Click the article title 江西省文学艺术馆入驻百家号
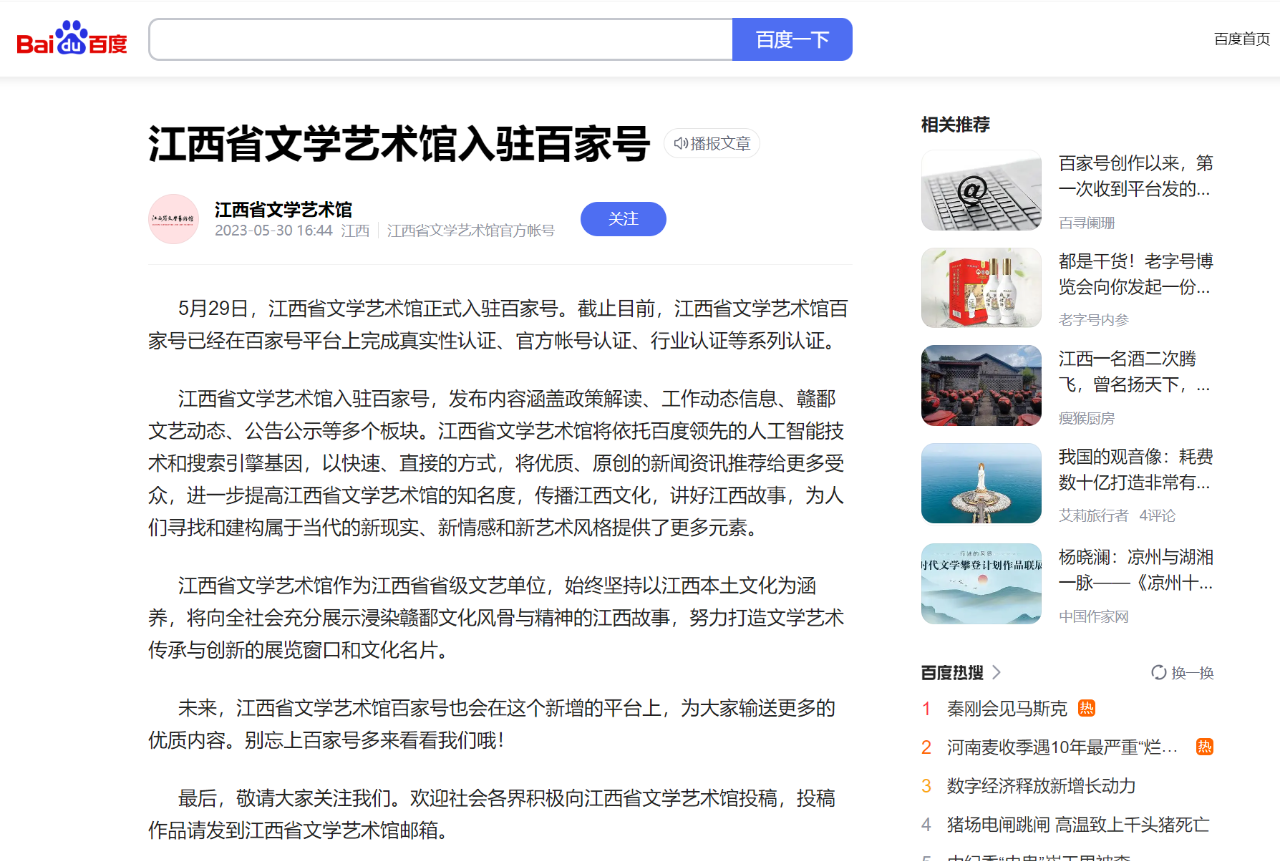This screenshot has width=1280, height=861. pos(400,144)
